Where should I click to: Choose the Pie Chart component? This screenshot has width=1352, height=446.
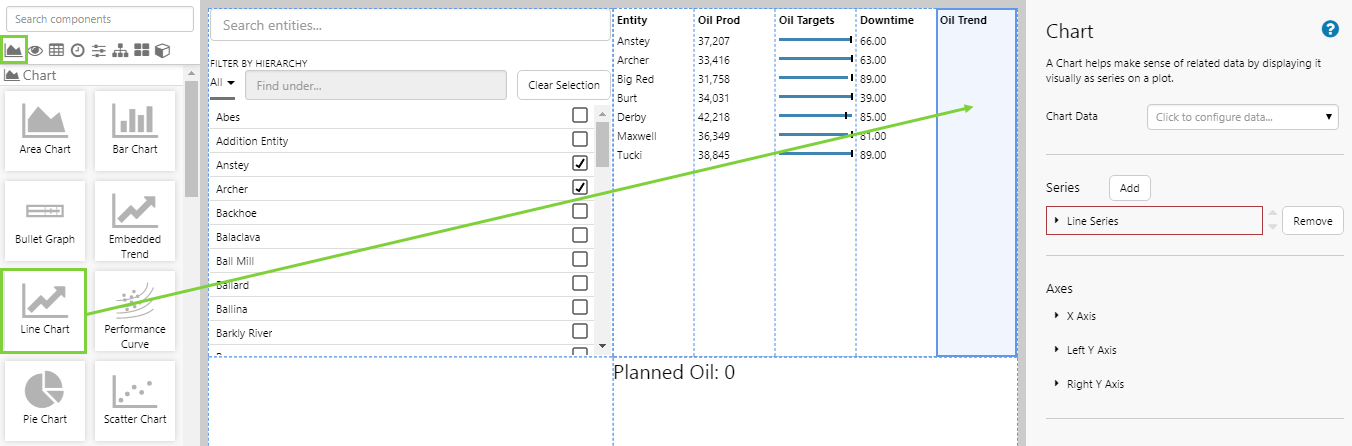tap(44, 395)
